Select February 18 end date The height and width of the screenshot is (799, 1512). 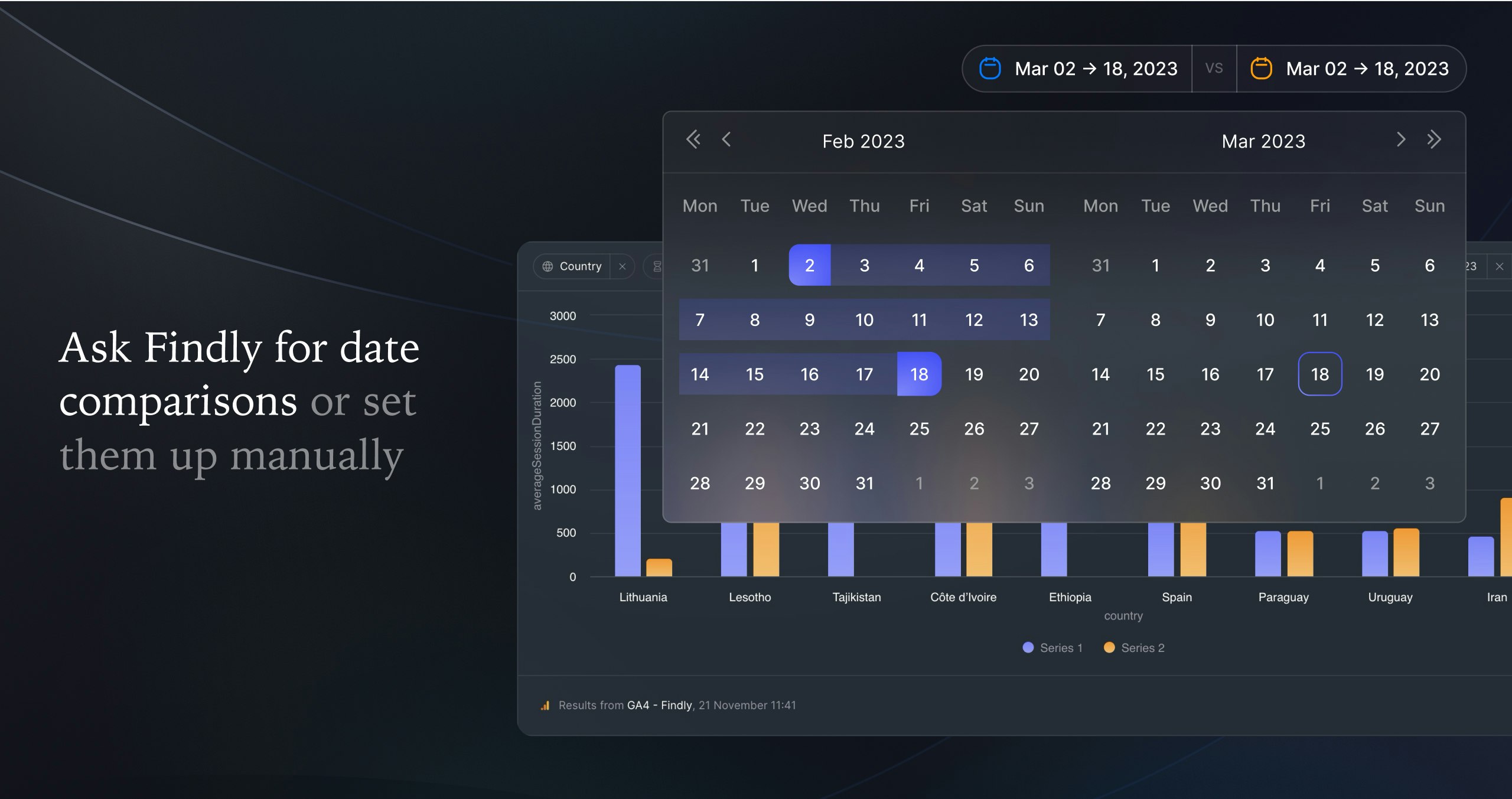pos(919,374)
